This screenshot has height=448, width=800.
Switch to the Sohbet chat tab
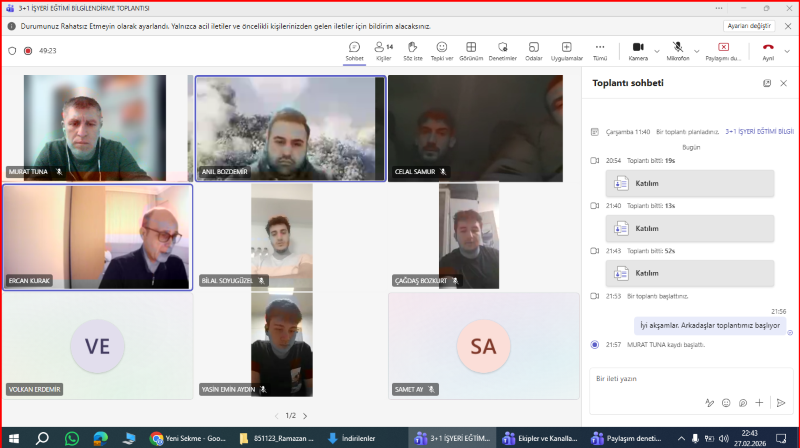(x=354, y=50)
